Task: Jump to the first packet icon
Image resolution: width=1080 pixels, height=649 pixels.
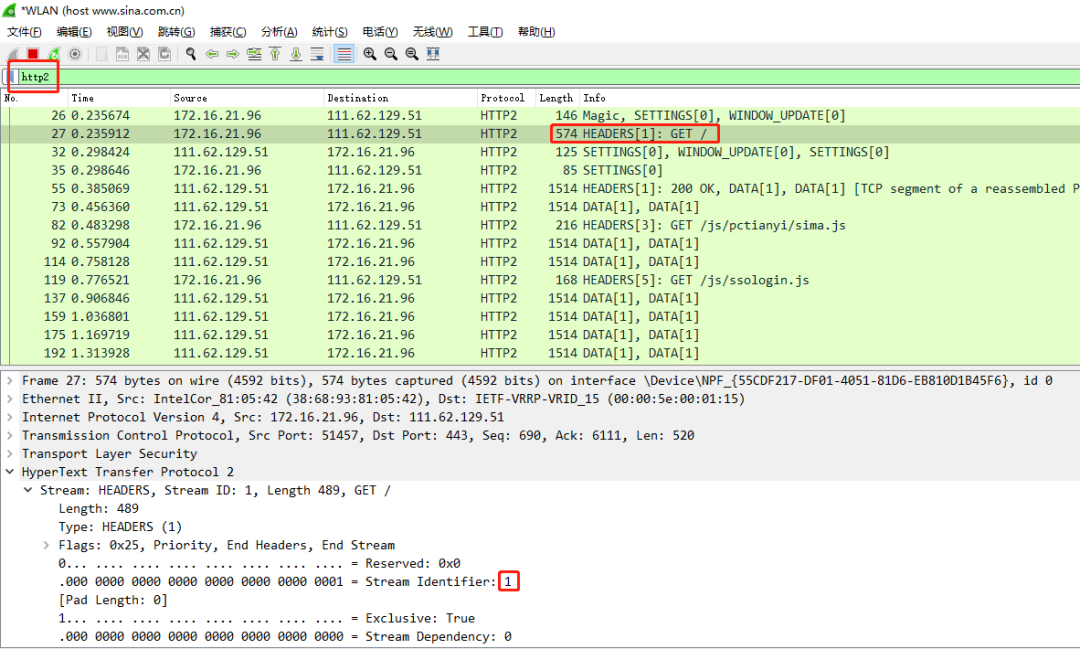Action: click(x=275, y=54)
